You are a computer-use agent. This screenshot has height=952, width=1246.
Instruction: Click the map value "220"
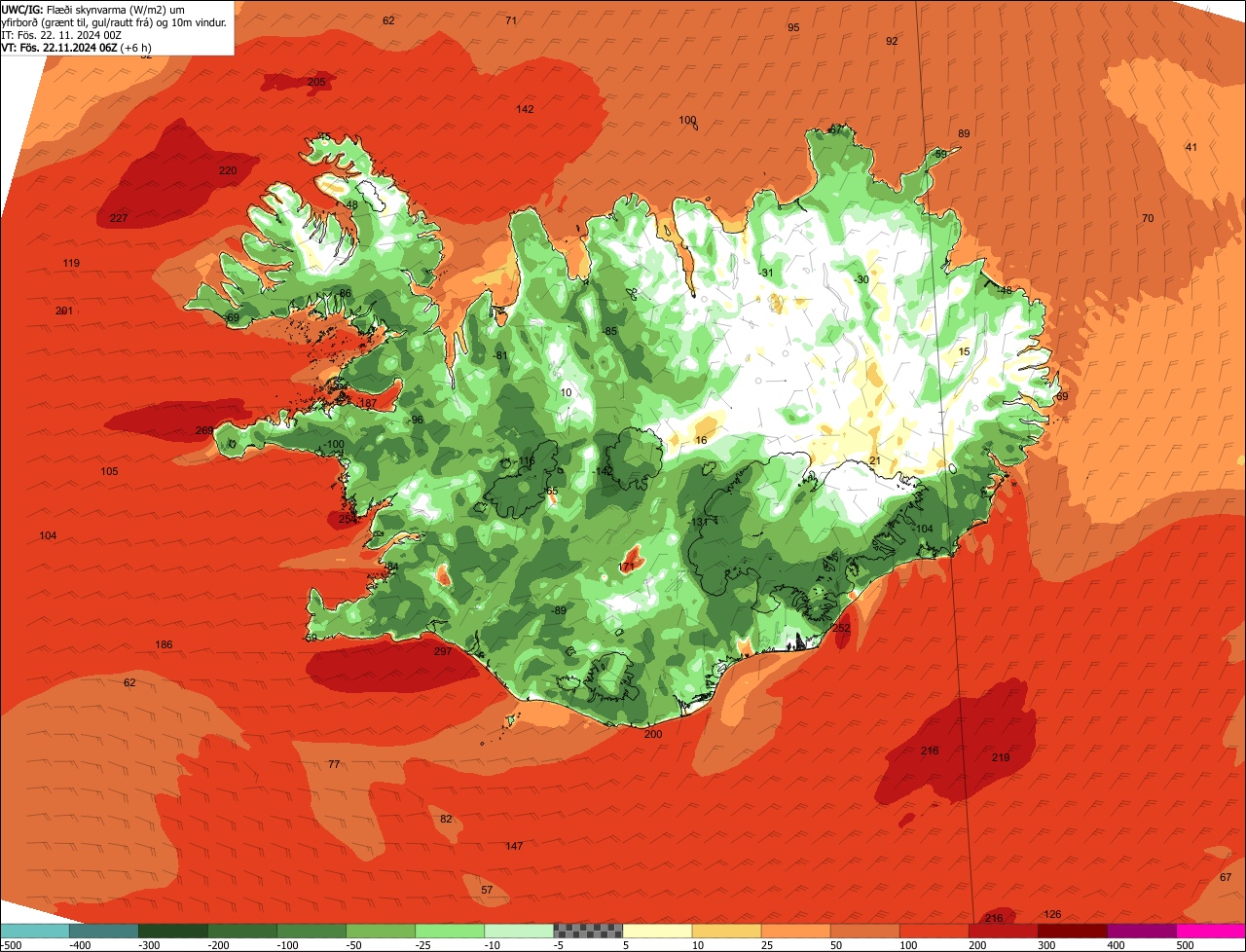227,170
